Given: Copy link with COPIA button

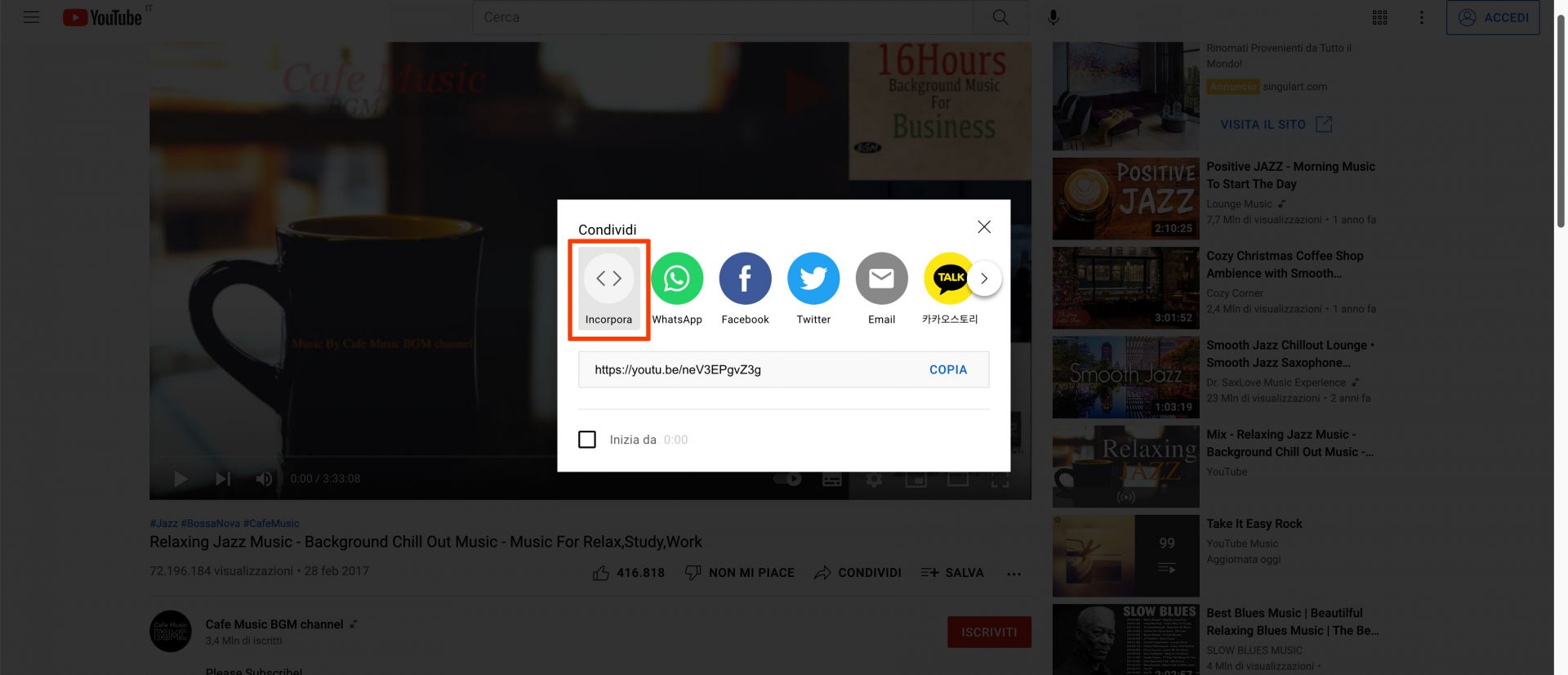Looking at the screenshot, I should (x=948, y=369).
